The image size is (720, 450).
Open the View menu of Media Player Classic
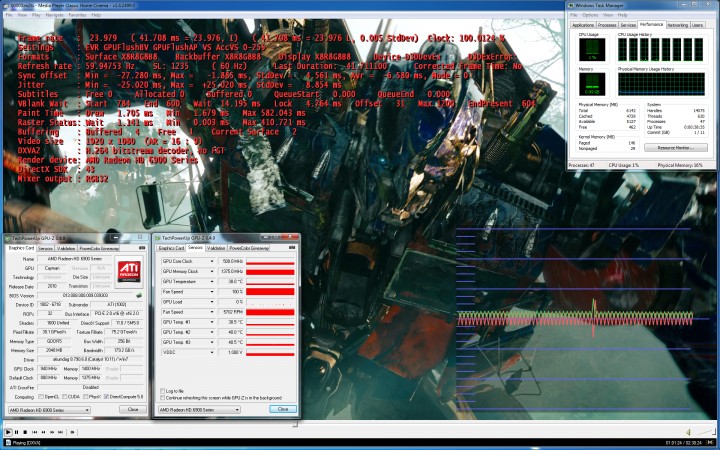22,15
